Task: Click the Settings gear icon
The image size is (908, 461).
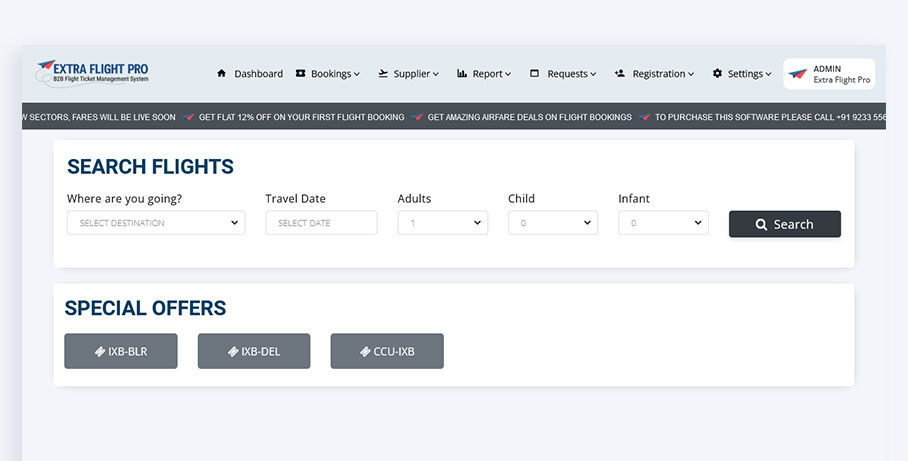Action: 717,74
